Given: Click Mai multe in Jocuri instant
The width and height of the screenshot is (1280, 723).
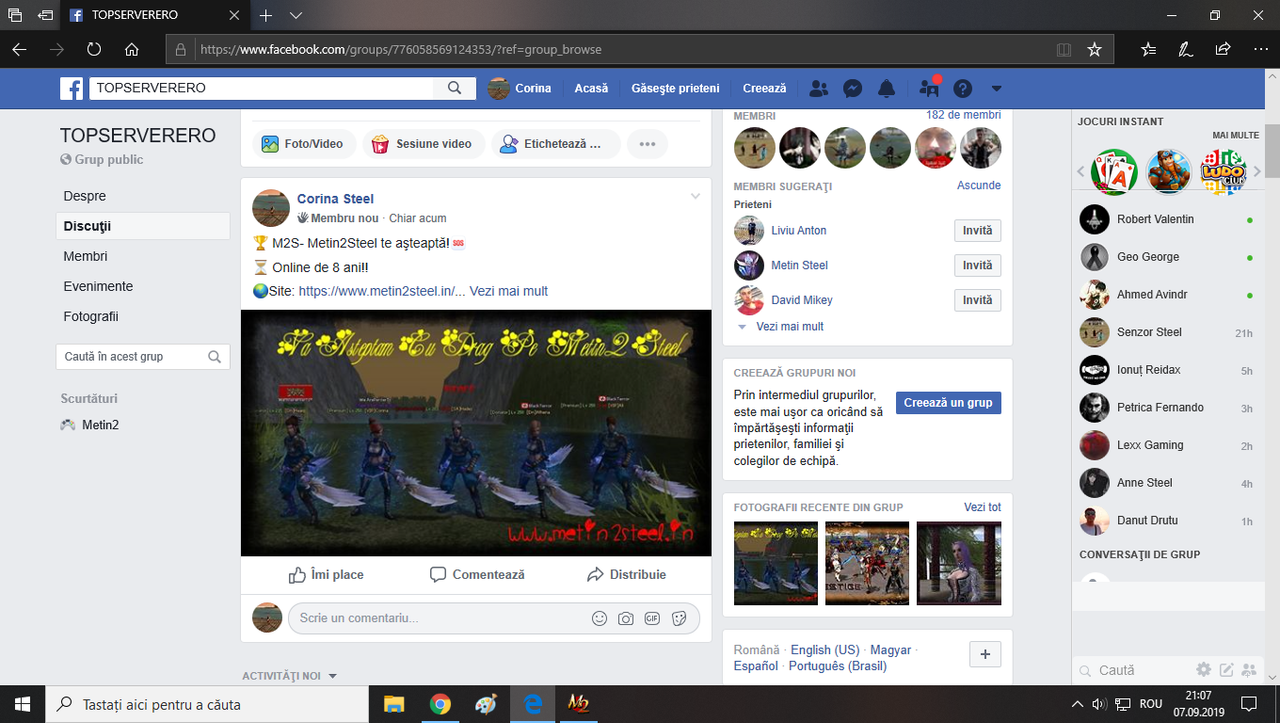Looking at the screenshot, I should (1235, 135).
